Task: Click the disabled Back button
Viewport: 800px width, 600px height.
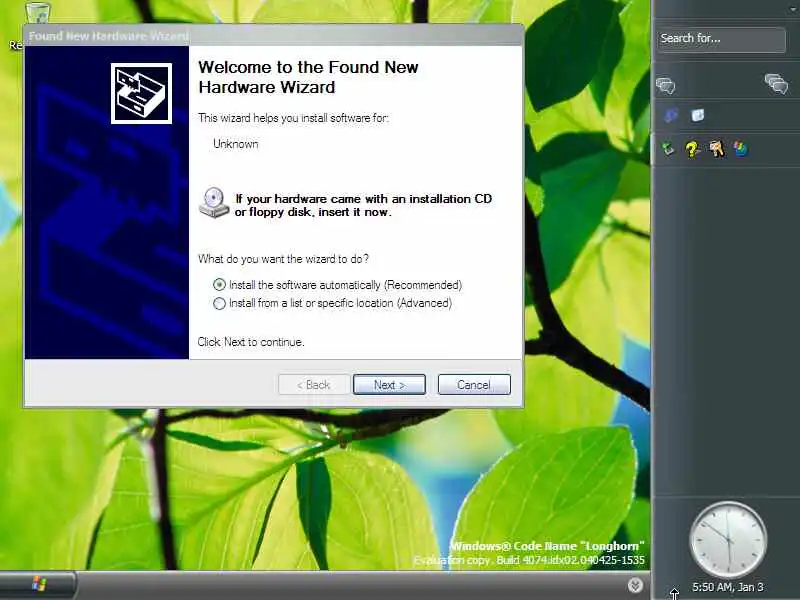Action: [x=314, y=385]
